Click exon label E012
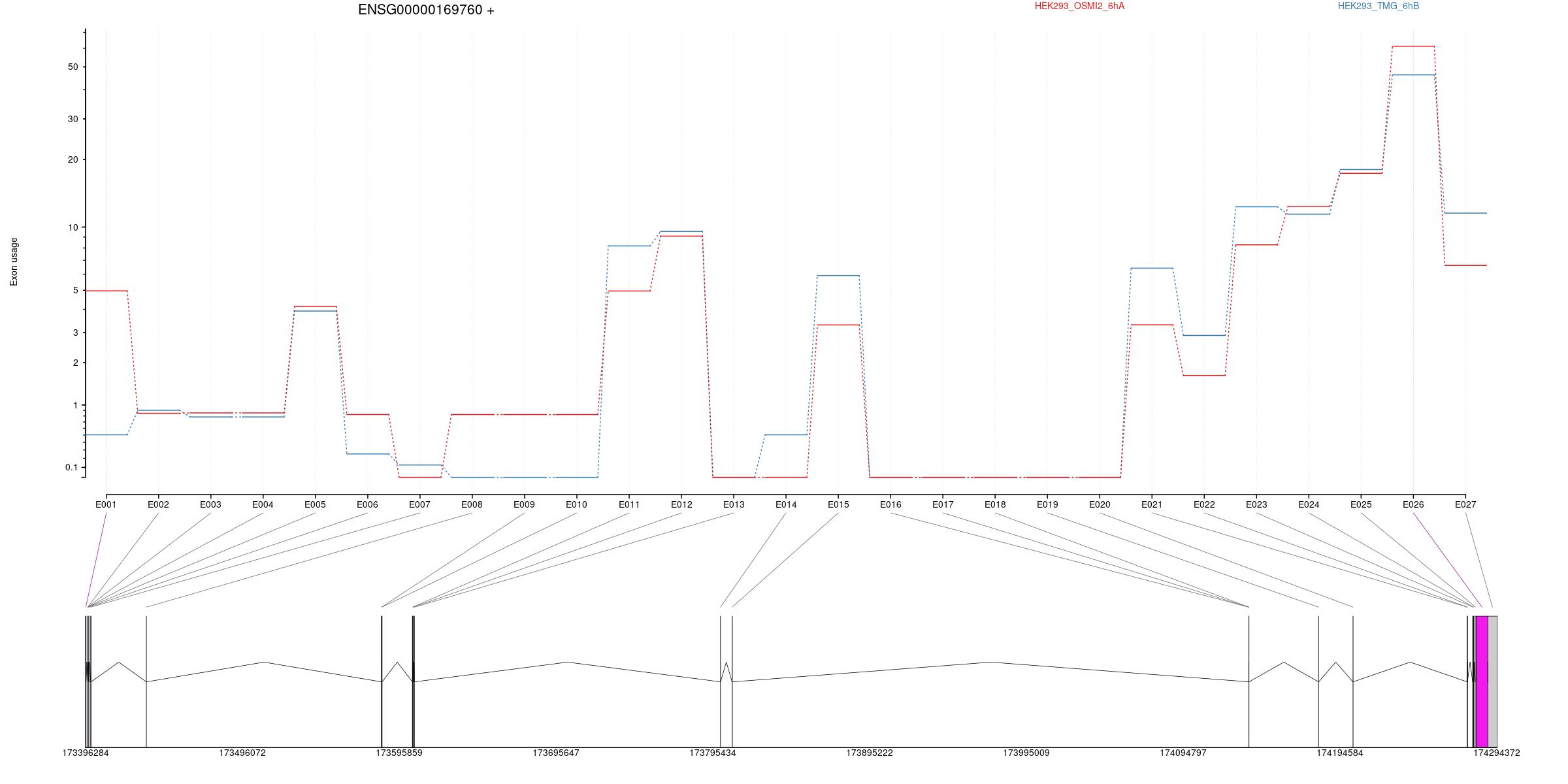1568x784 pixels. tap(681, 504)
